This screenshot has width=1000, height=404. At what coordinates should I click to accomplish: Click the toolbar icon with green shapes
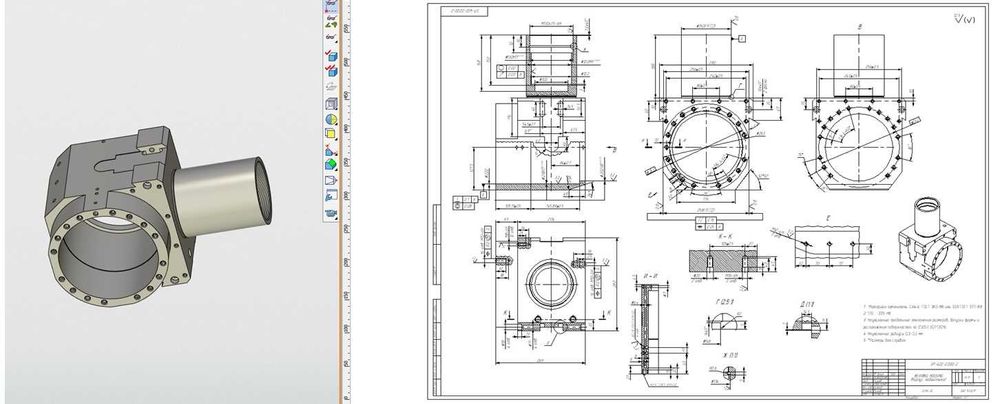click(330, 23)
